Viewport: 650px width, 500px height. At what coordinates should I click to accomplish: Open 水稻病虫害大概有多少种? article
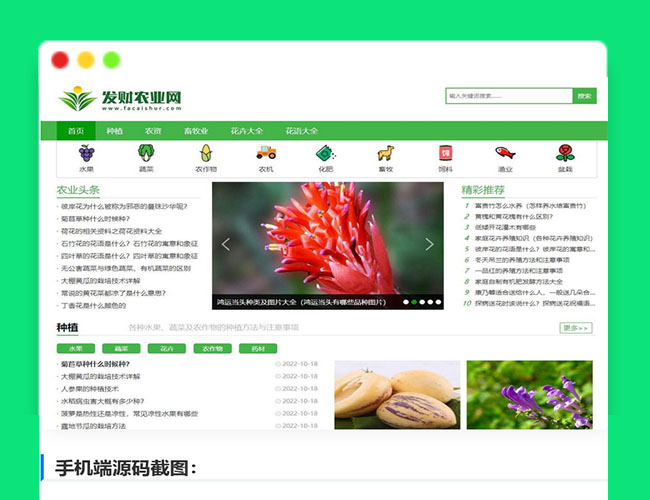click(x=102, y=401)
